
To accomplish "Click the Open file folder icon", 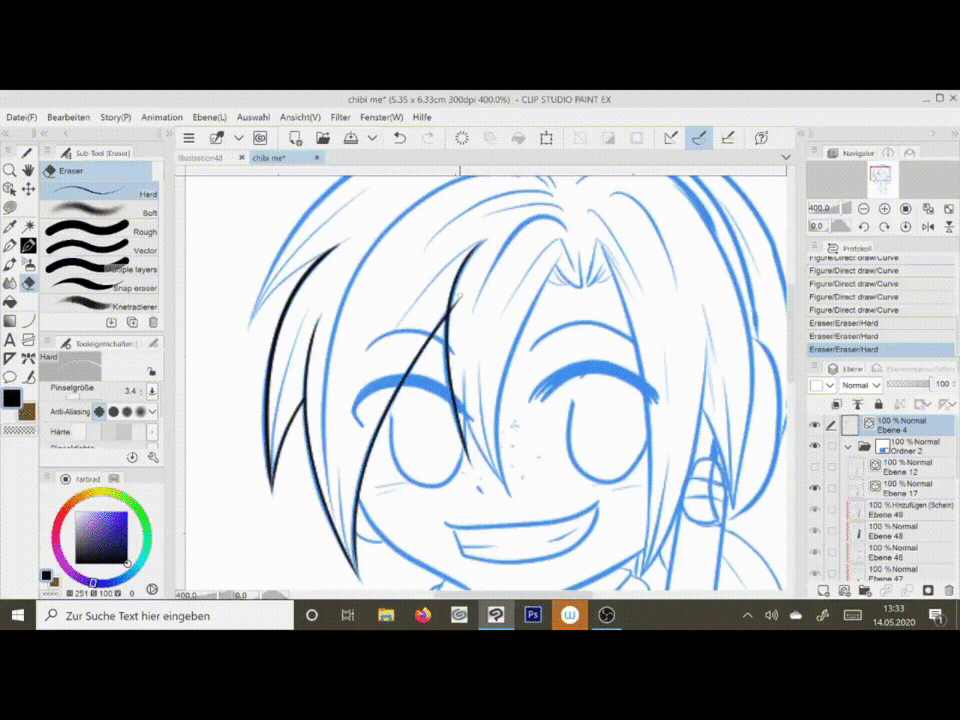I will coord(323,138).
